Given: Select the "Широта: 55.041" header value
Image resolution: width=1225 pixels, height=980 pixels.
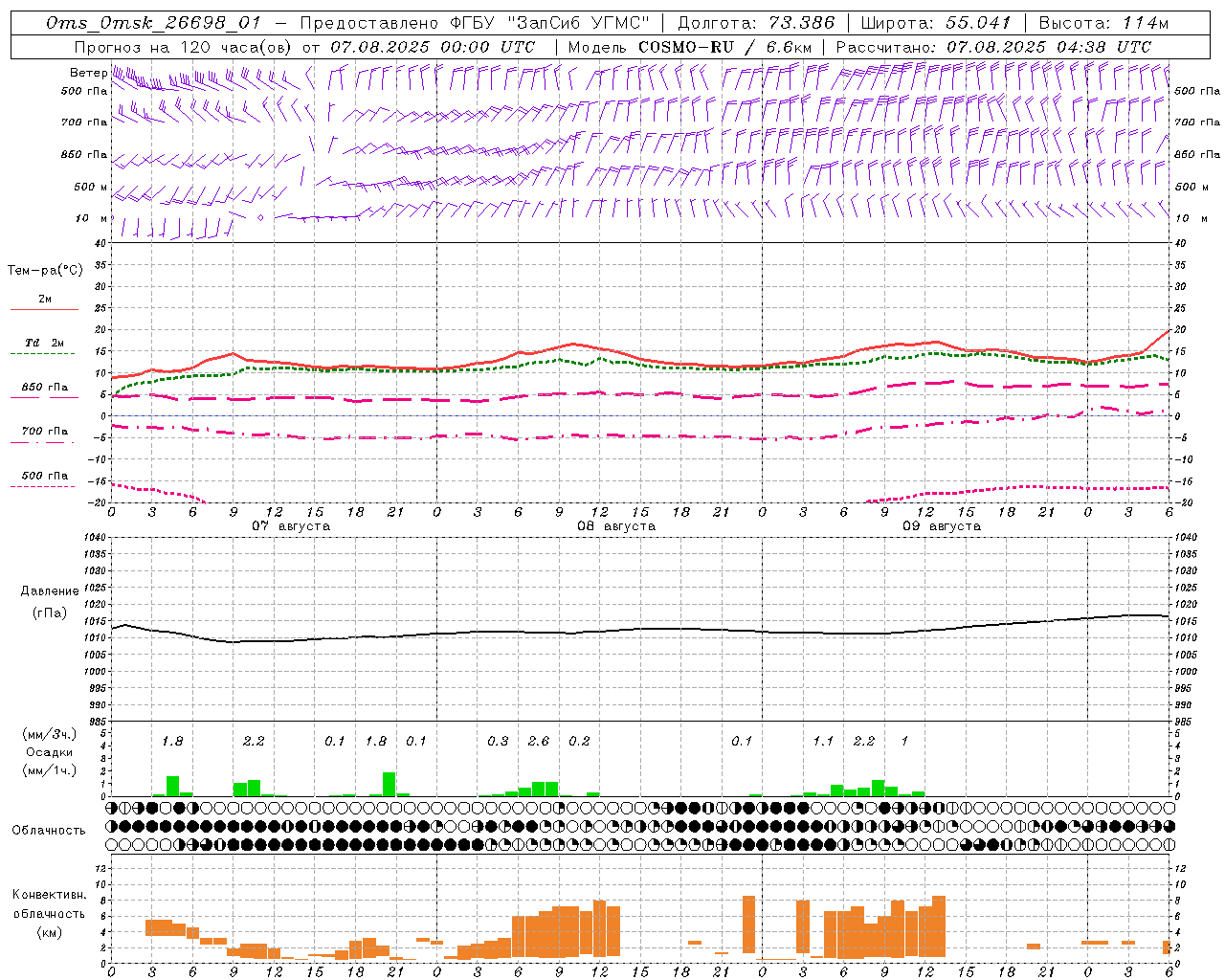Looking at the screenshot, I should pyautogui.click(x=936, y=23).
